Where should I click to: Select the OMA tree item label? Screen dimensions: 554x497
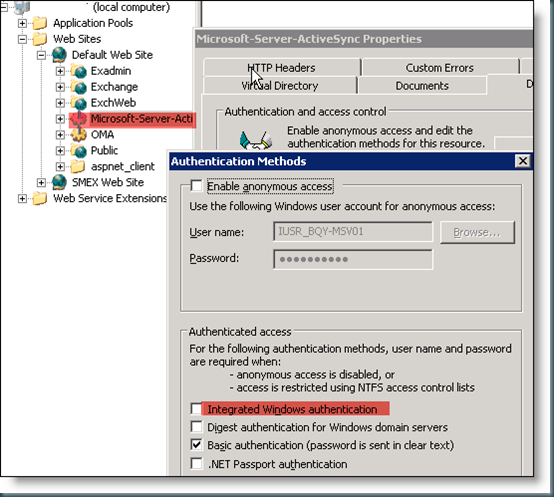[102, 135]
